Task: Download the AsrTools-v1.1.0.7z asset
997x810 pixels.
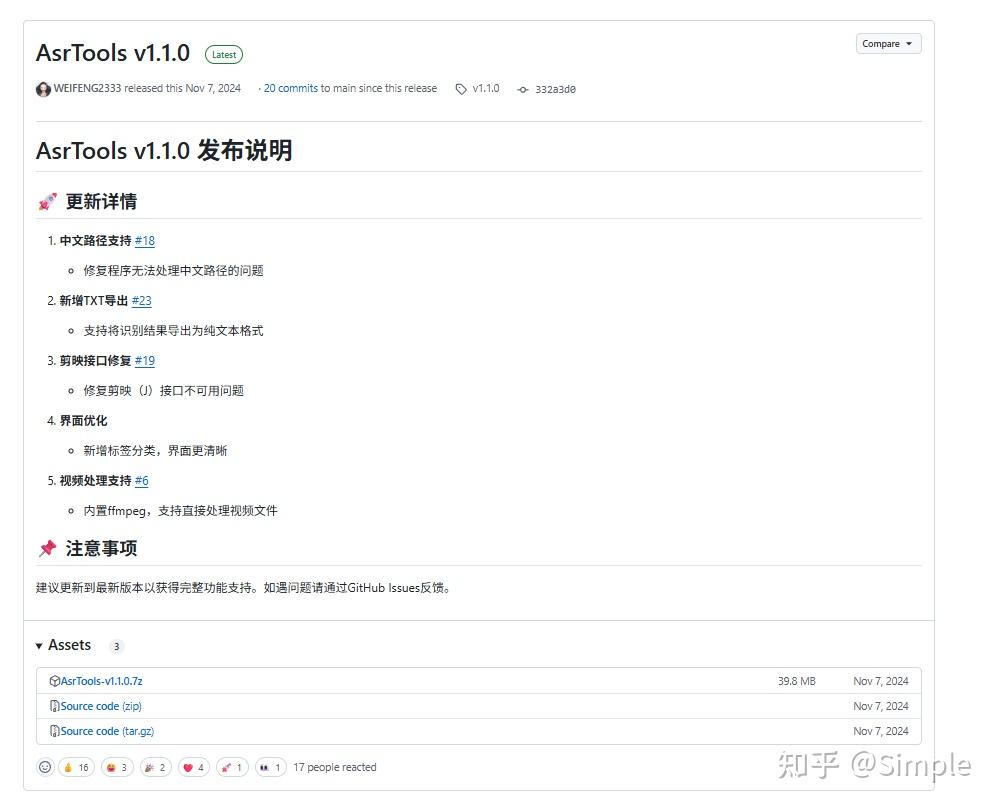Action: tap(103, 680)
